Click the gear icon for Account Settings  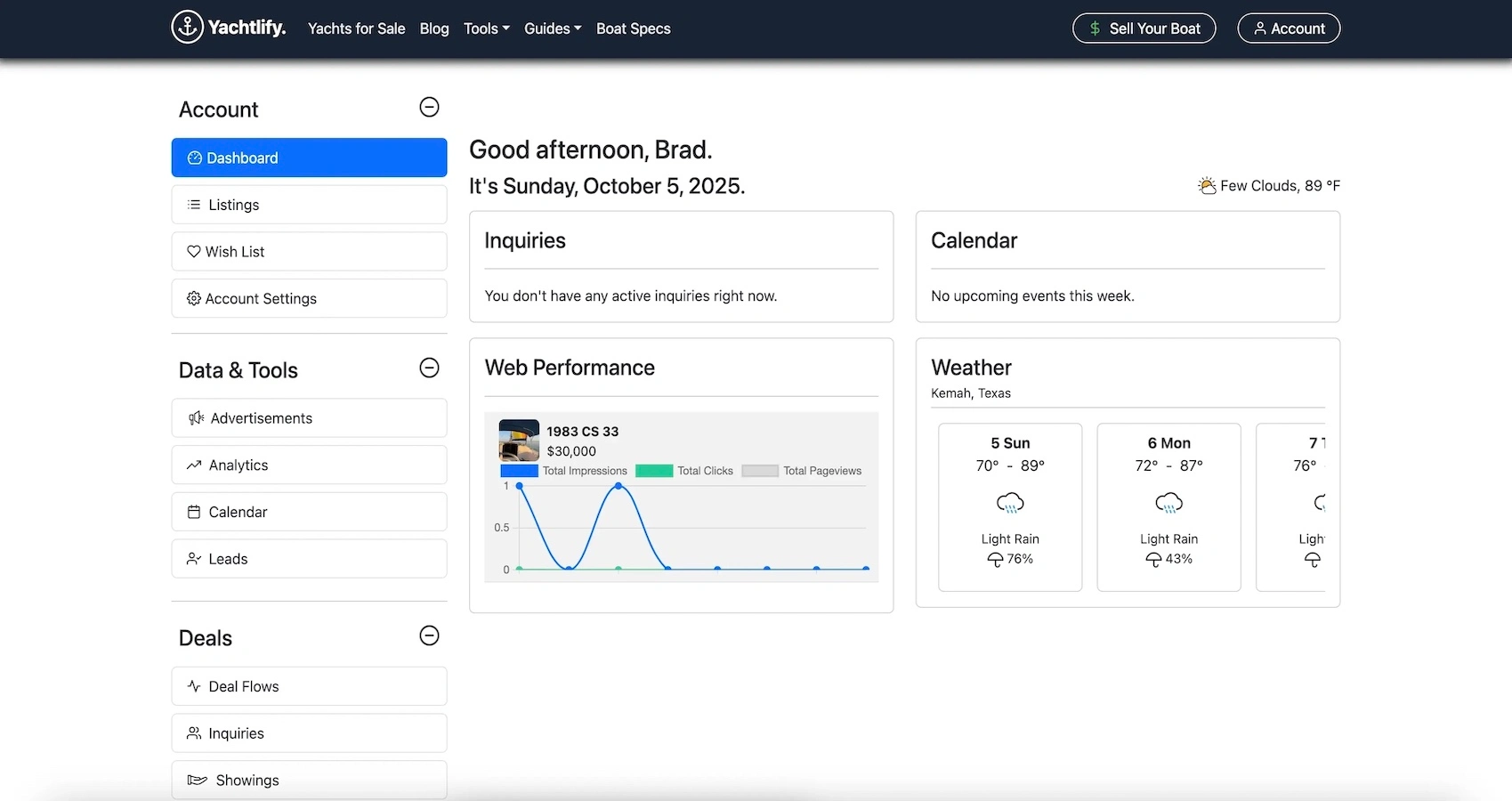click(193, 299)
